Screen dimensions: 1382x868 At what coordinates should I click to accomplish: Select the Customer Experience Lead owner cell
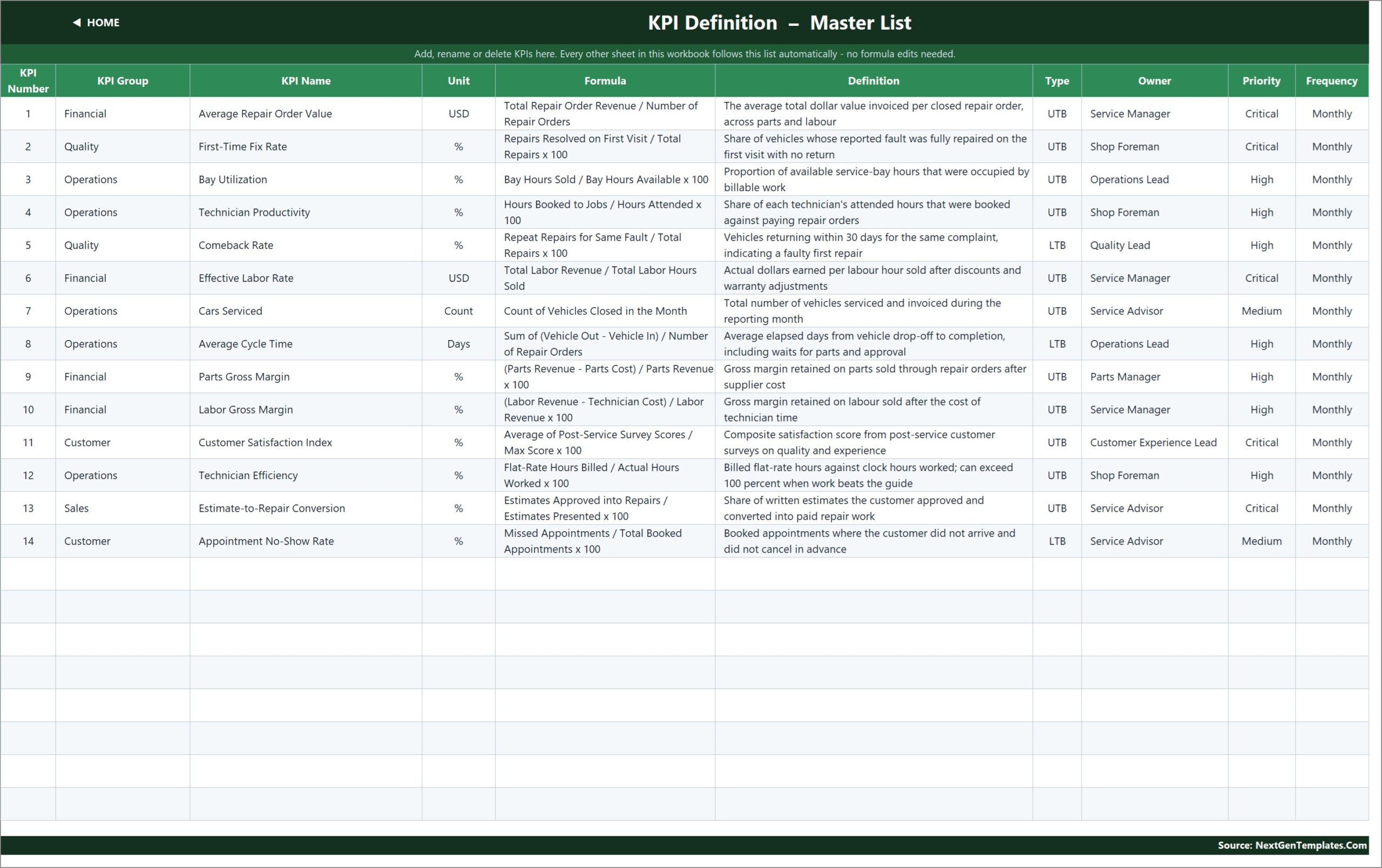pyautogui.click(x=1155, y=442)
